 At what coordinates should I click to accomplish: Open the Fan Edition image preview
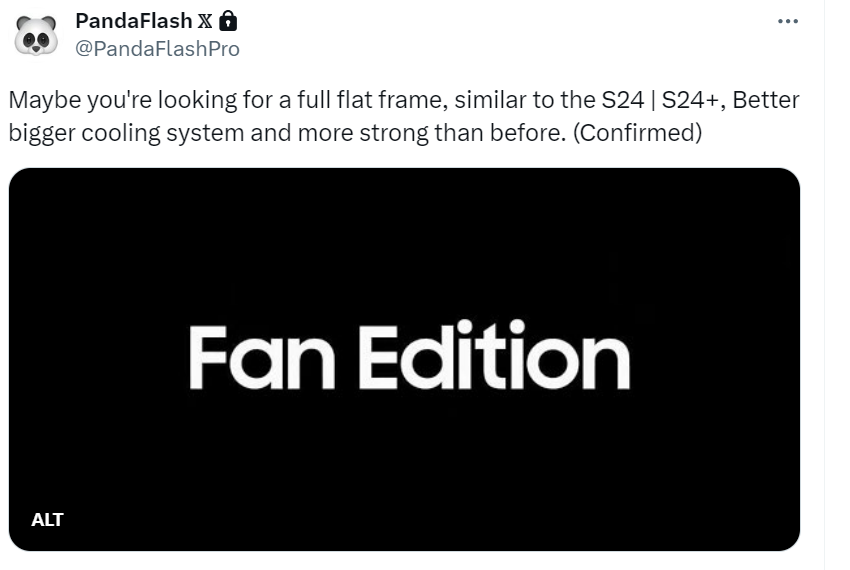pos(404,360)
